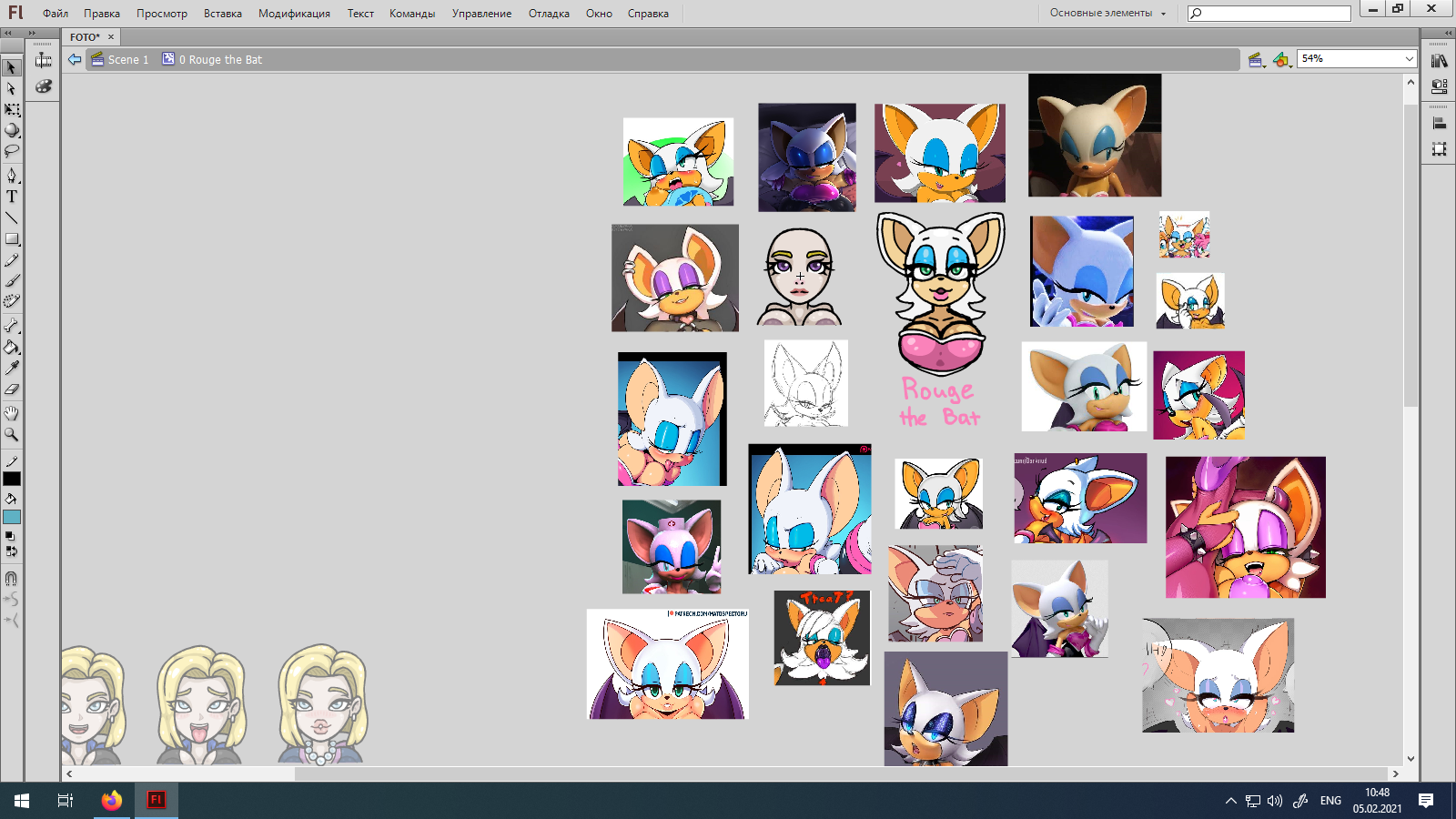Pick the Subselection tool
Image resolution: width=1456 pixels, height=819 pixels.
(x=12, y=88)
